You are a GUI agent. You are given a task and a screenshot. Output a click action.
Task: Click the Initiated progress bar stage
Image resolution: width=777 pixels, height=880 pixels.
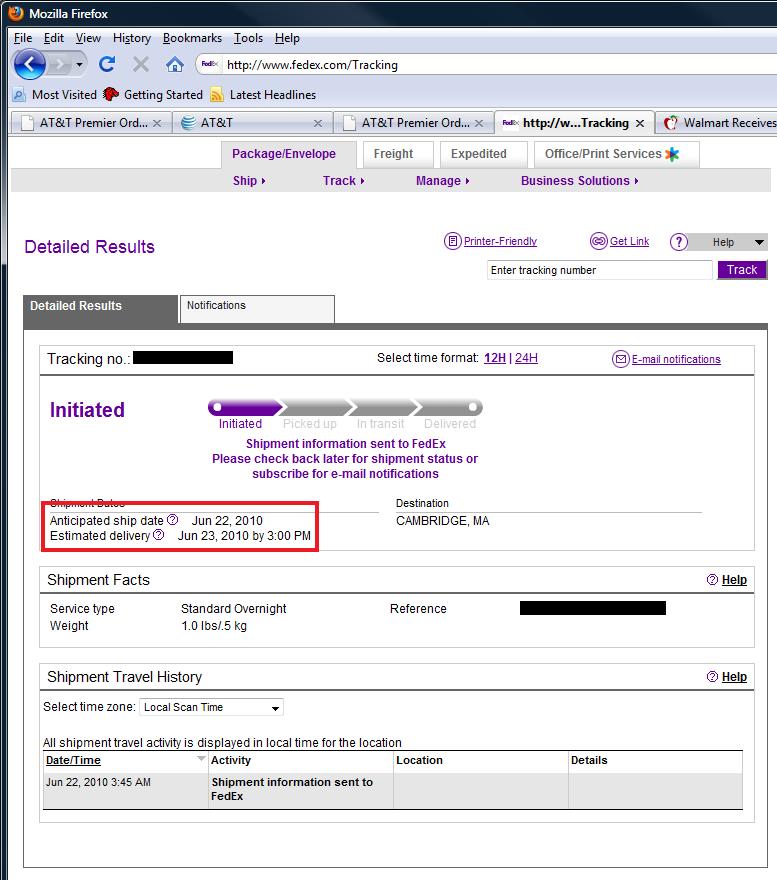[243, 407]
